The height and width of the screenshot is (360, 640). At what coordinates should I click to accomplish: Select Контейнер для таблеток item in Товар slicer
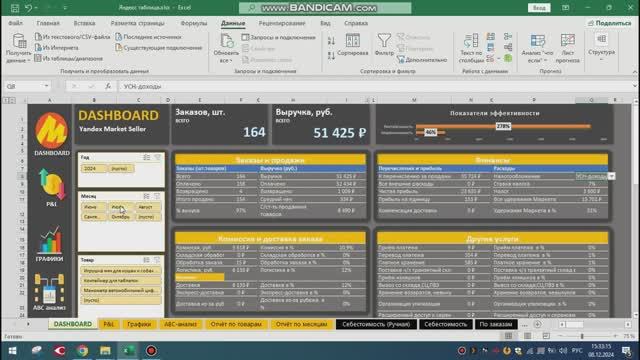(121, 281)
